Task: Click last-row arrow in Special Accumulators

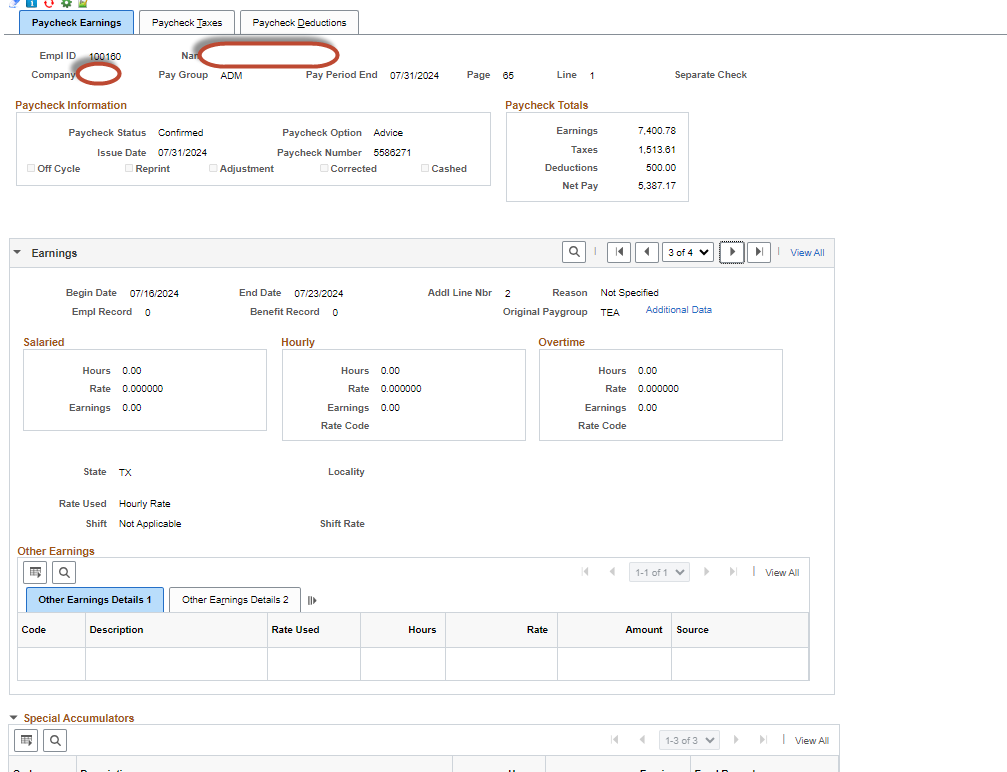Action: pos(763,740)
